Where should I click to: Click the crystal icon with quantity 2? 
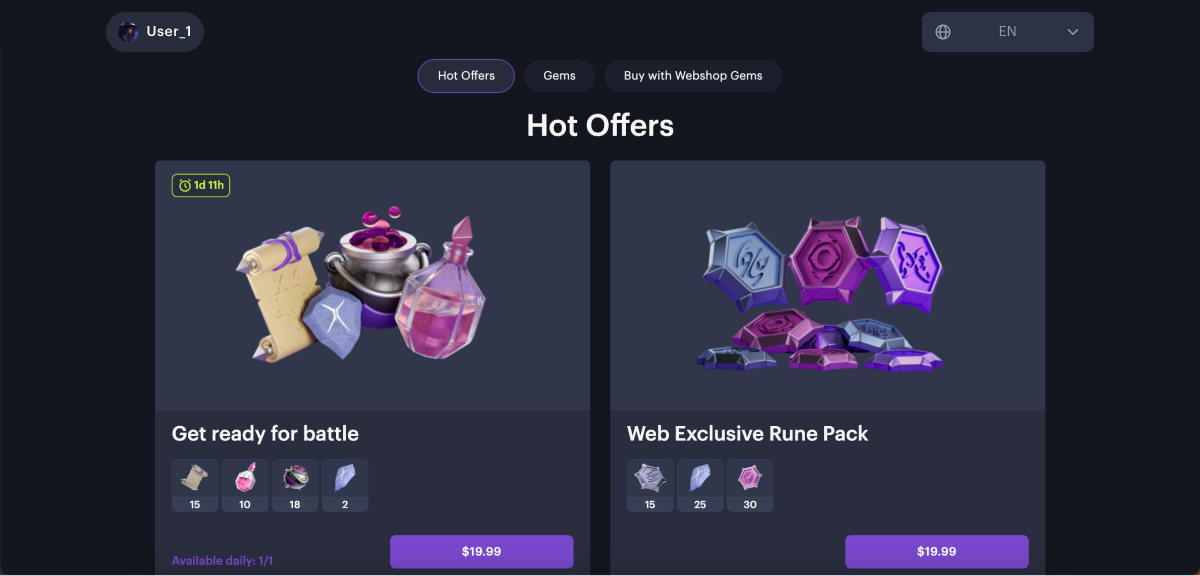click(345, 478)
